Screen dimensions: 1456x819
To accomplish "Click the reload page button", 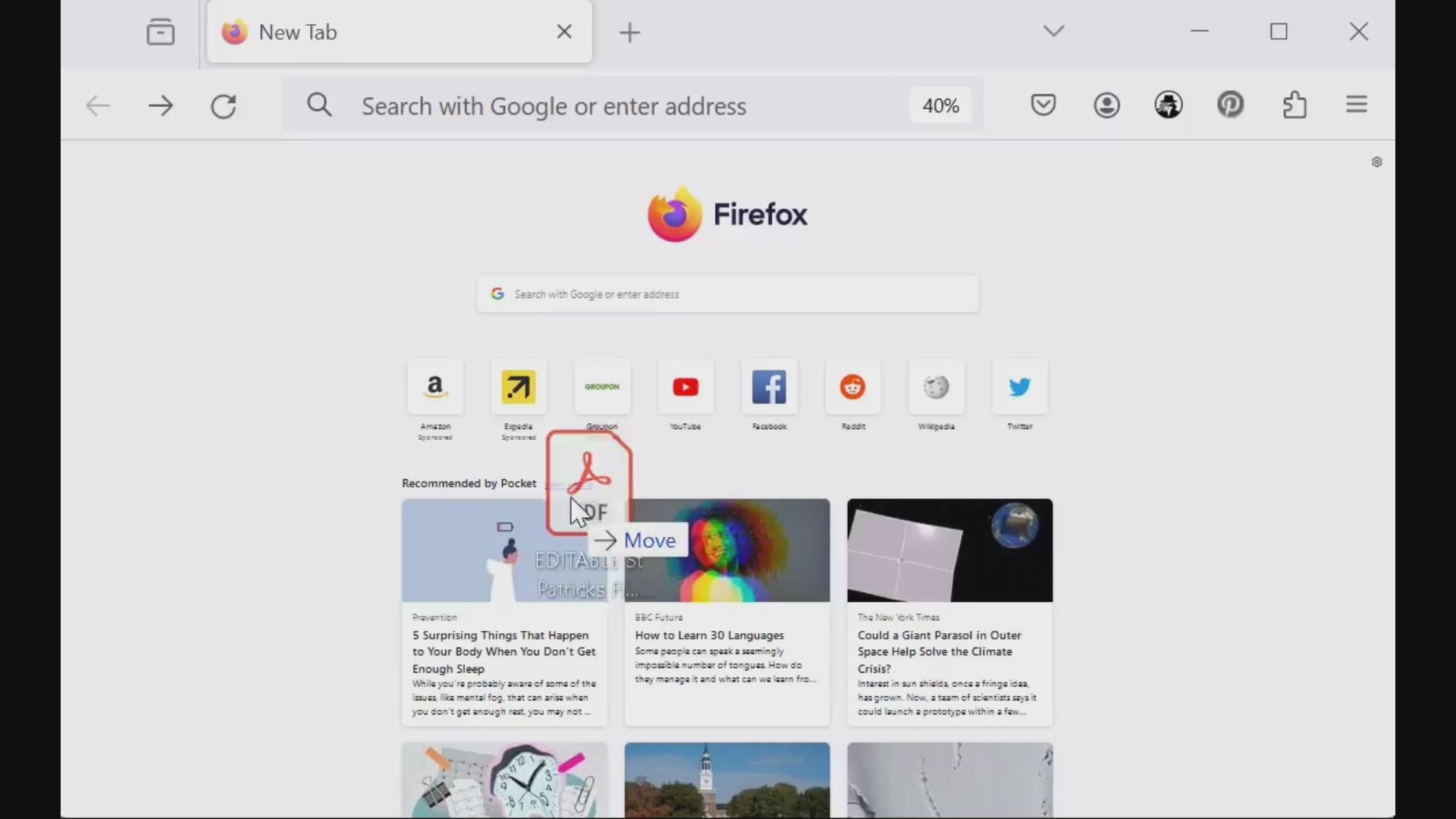I will click(224, 106).
